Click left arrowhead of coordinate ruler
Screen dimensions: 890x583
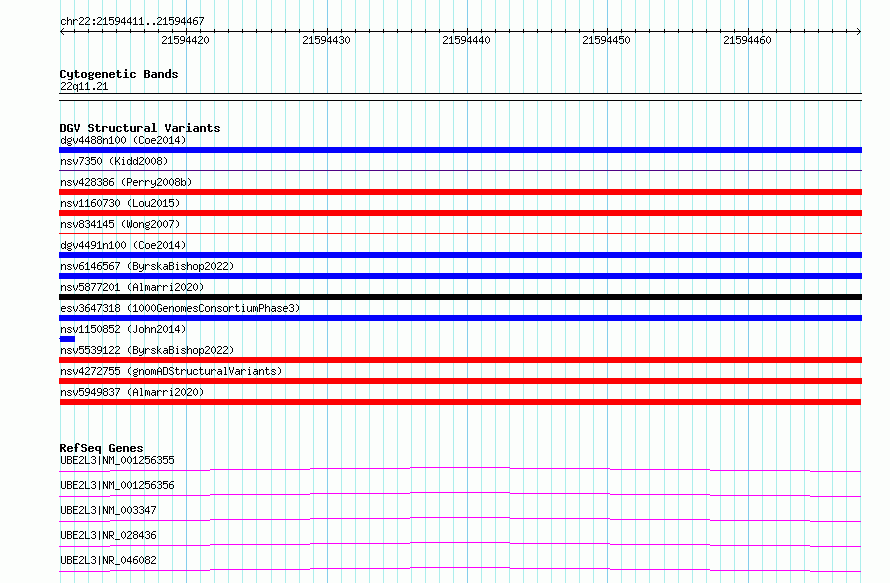point(62,31)
